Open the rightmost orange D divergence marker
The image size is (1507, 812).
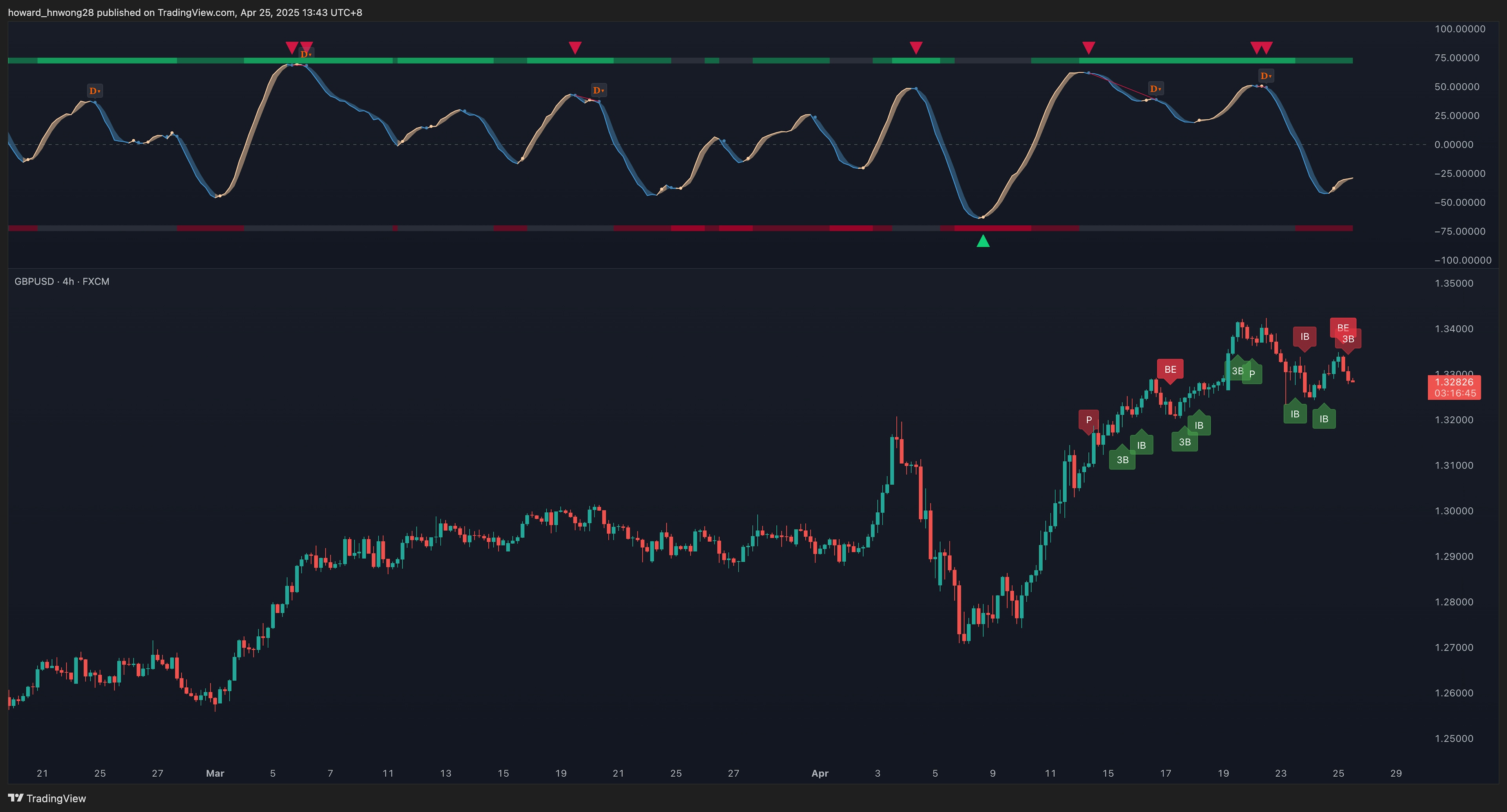pos(1265,75)
